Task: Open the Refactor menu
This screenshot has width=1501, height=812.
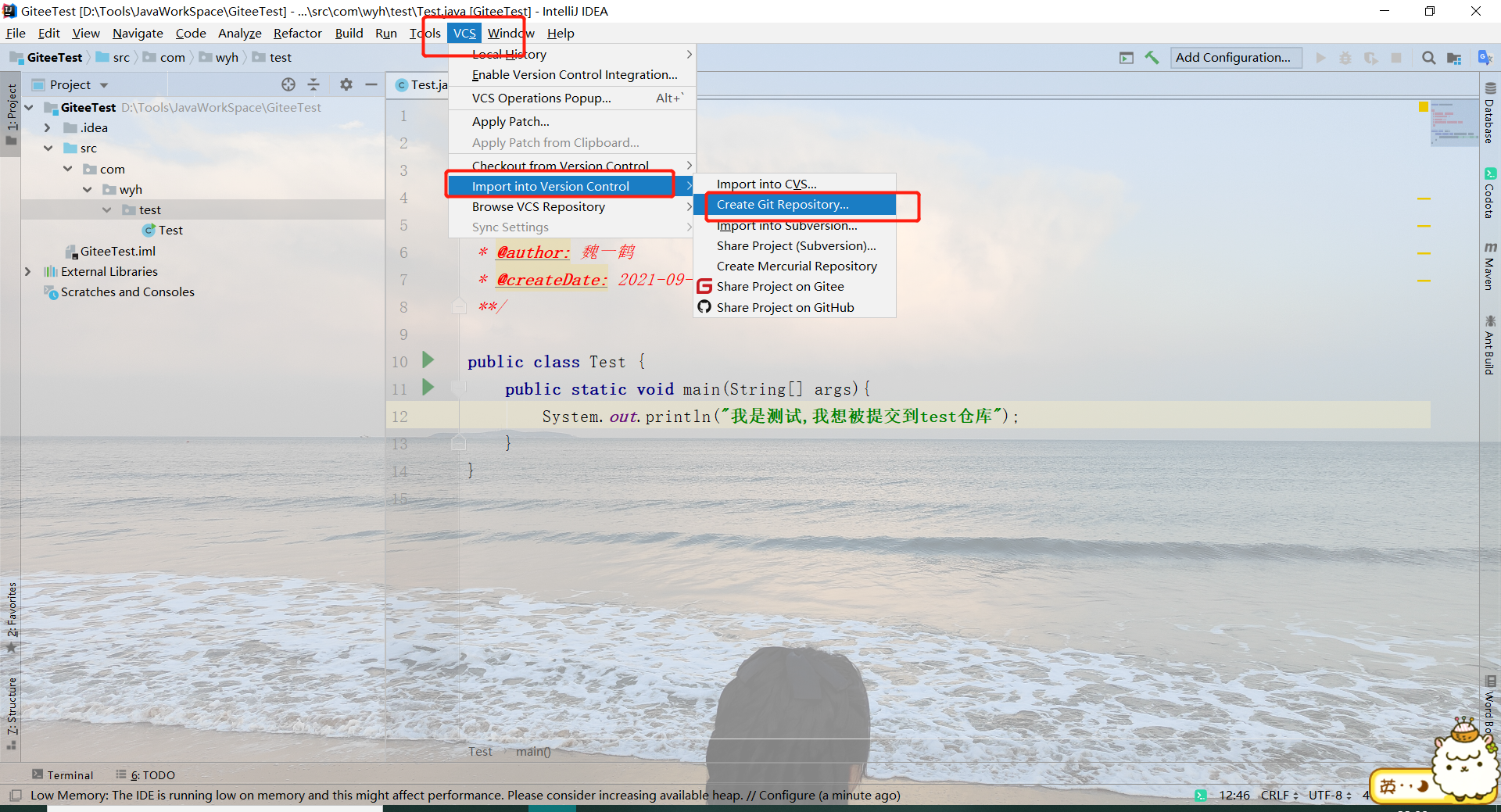Action: [x=297, y=33]
